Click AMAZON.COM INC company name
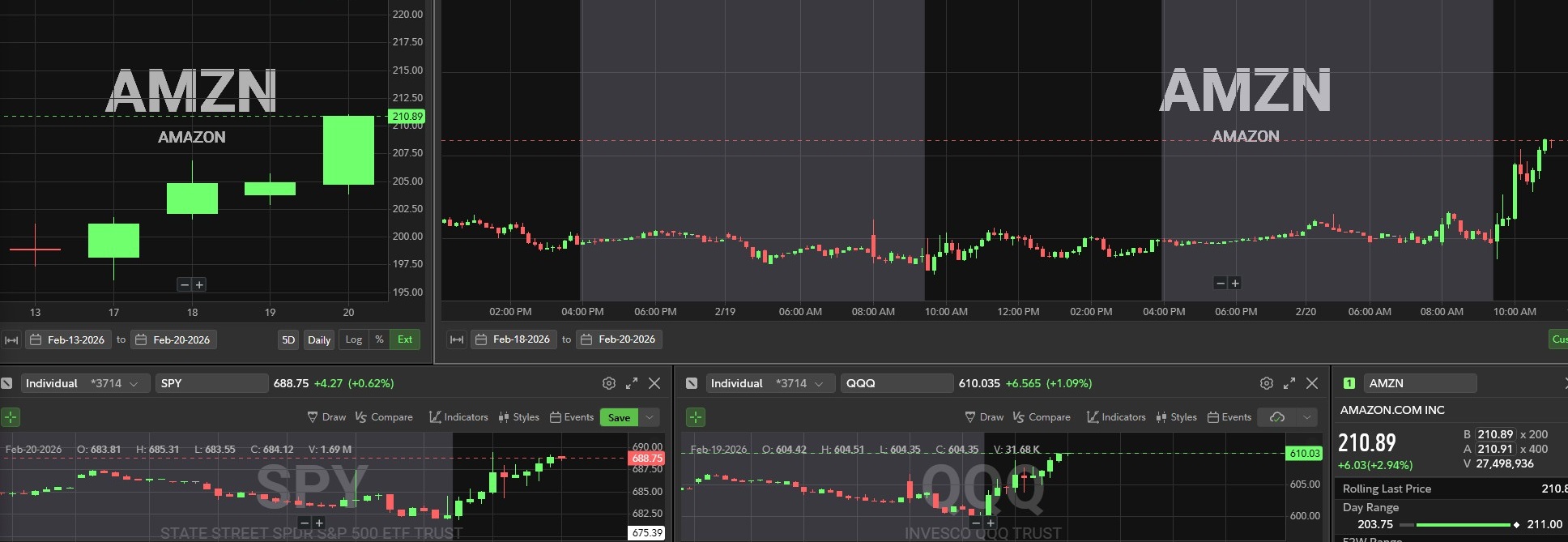This screenshot has width=1568, height=542. pos(1392,410)
